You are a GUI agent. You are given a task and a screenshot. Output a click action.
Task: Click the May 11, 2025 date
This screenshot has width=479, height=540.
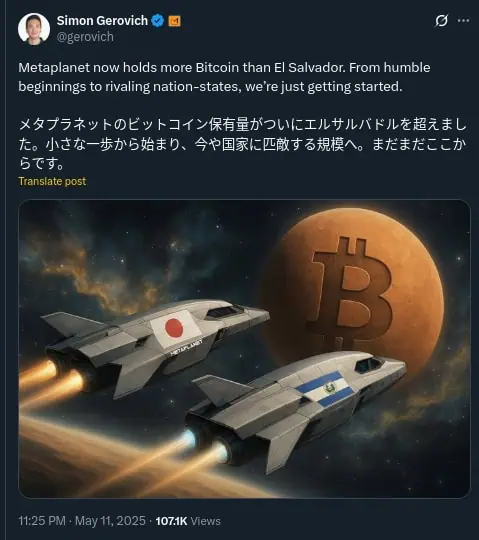110,521
